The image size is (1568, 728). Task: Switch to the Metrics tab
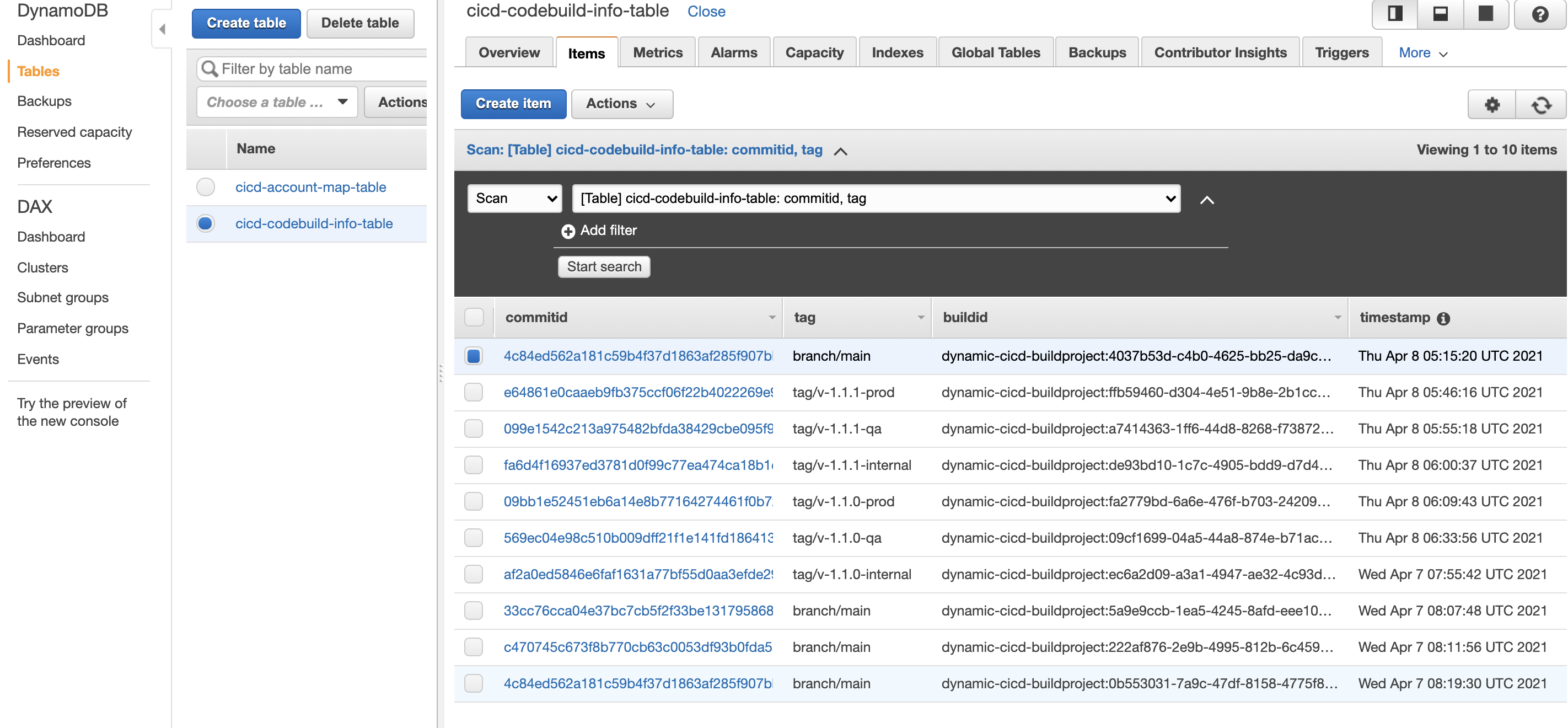[x=657, y=53]
